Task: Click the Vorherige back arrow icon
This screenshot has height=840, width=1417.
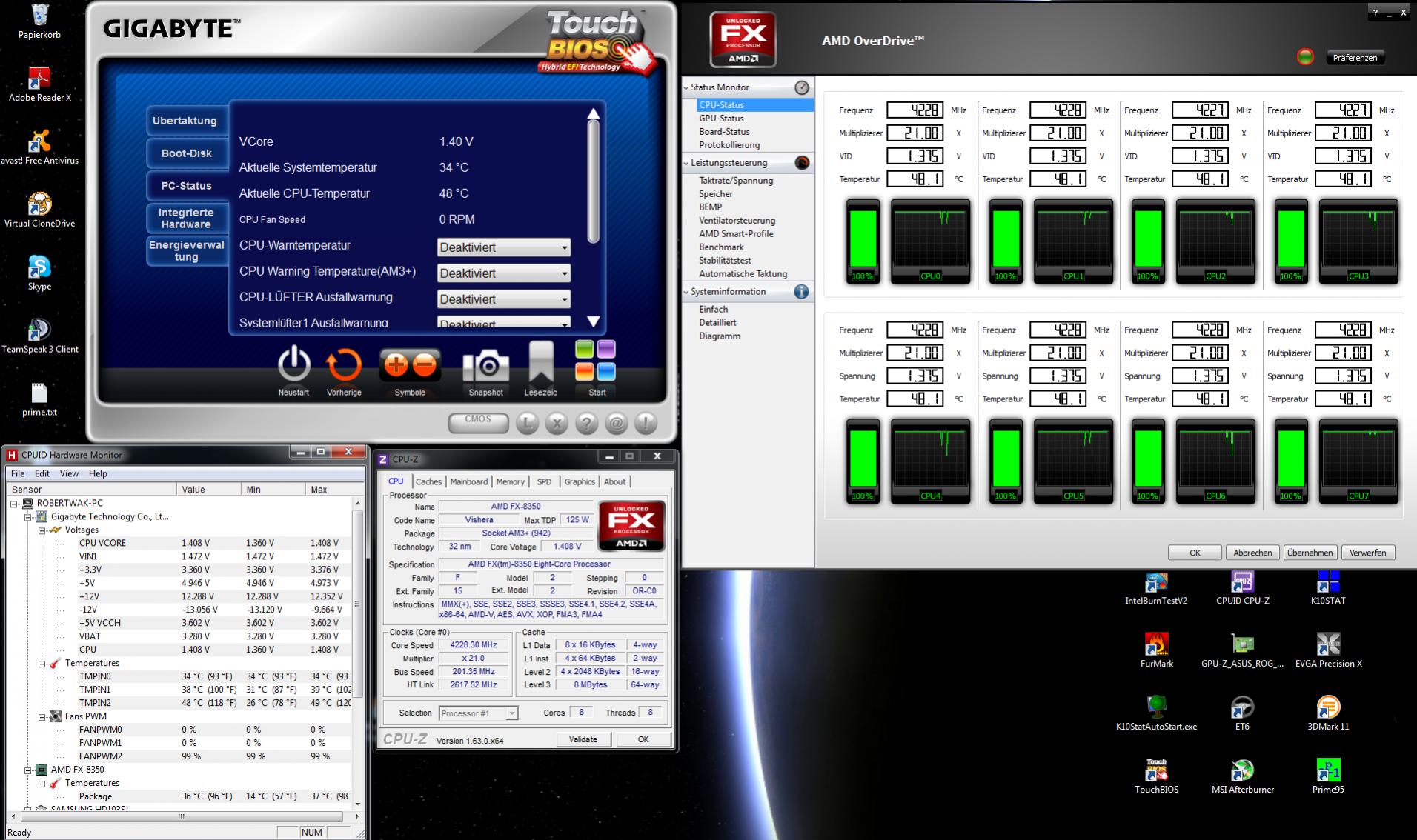Action: pos(344,365)
